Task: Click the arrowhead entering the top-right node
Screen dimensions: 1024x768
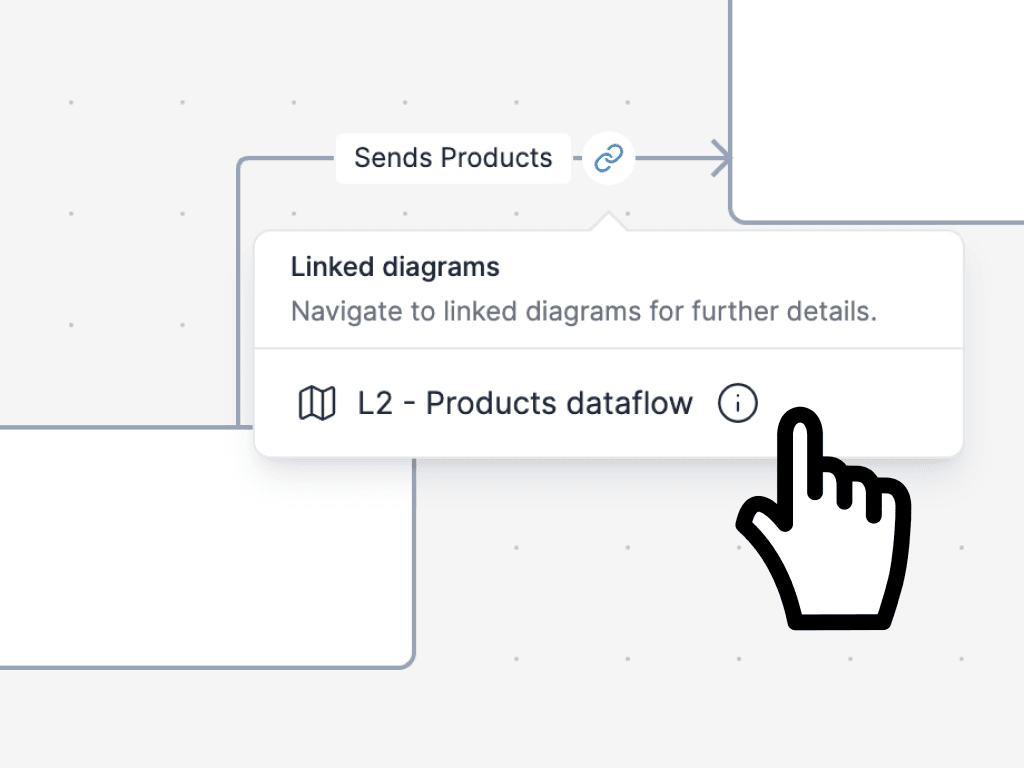Action: 718,157
